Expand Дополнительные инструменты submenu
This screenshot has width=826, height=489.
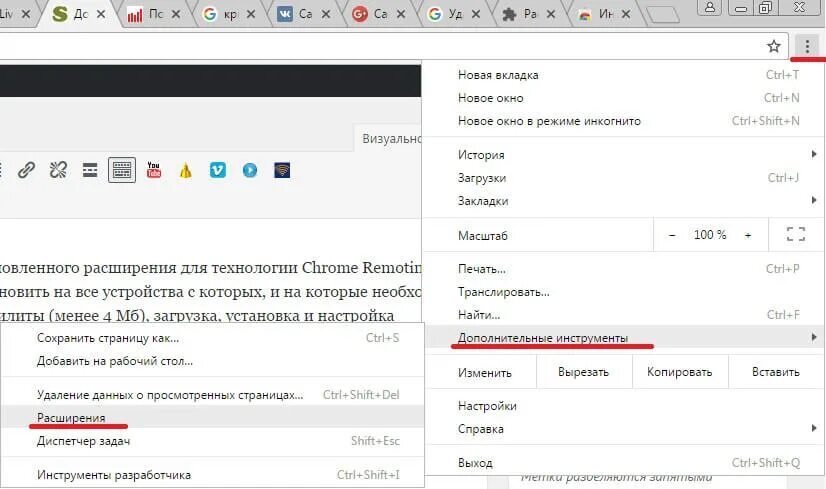[x=624, y=337]
